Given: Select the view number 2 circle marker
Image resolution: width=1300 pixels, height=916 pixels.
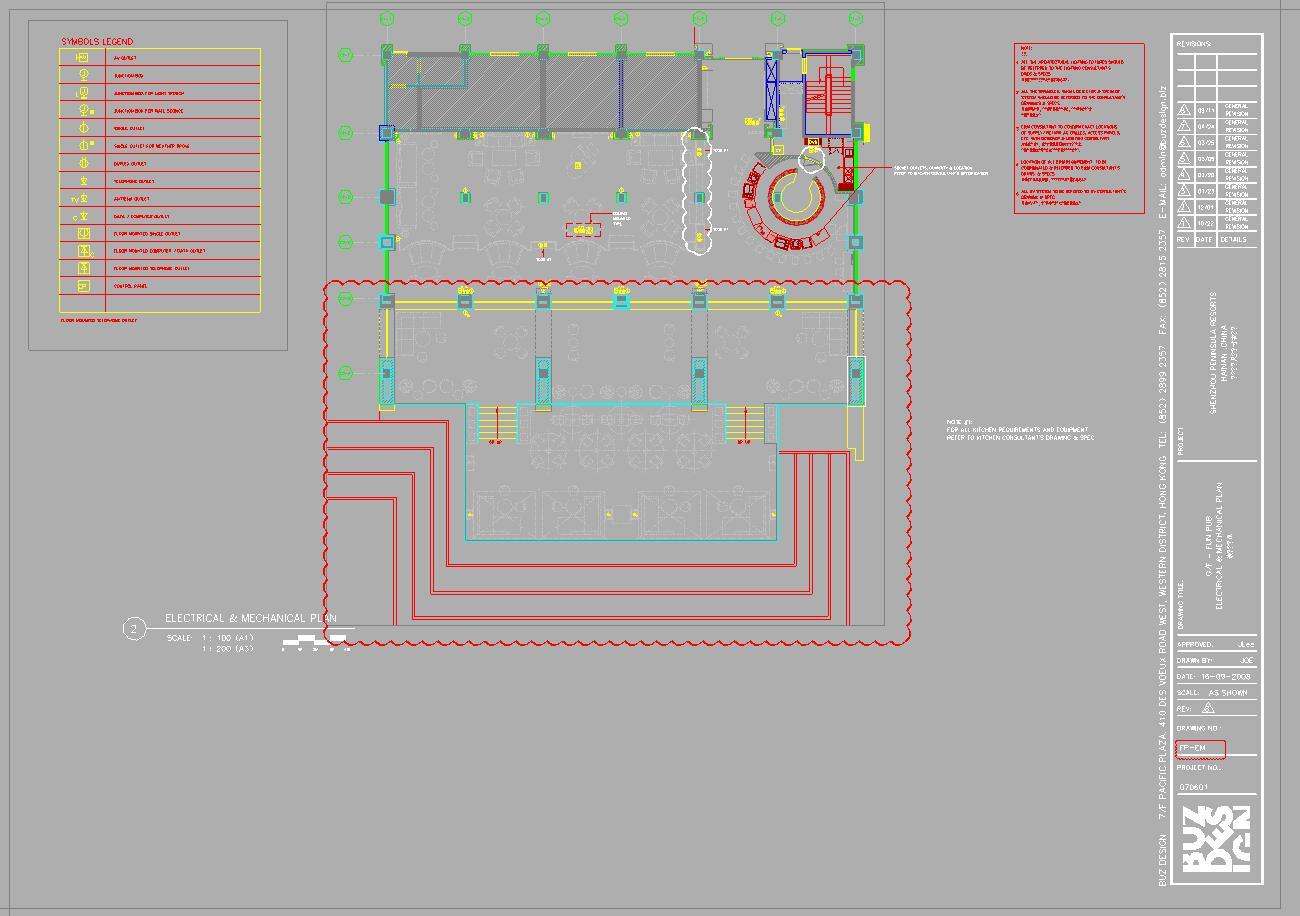Looking at the screenshot, I should point(135,628).
